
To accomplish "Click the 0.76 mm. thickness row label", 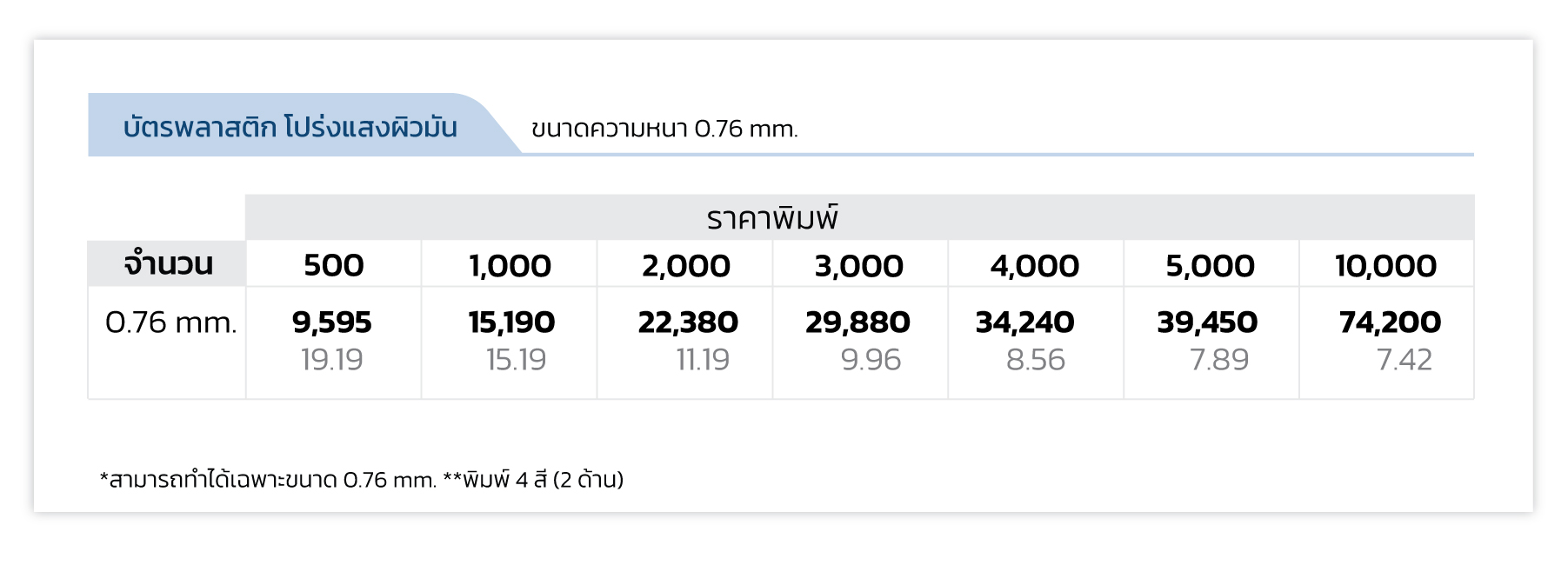I will pyautogui.click(x=170, y=322).
